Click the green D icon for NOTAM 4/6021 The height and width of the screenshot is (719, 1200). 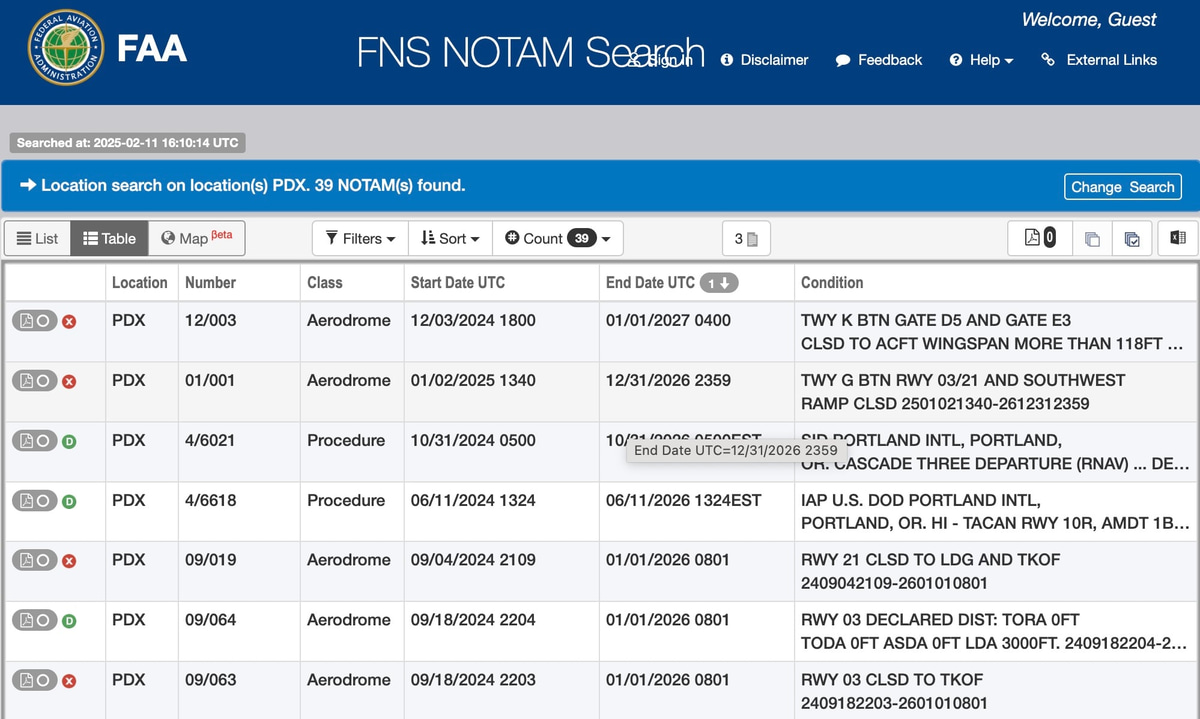[x=69, y=441]
